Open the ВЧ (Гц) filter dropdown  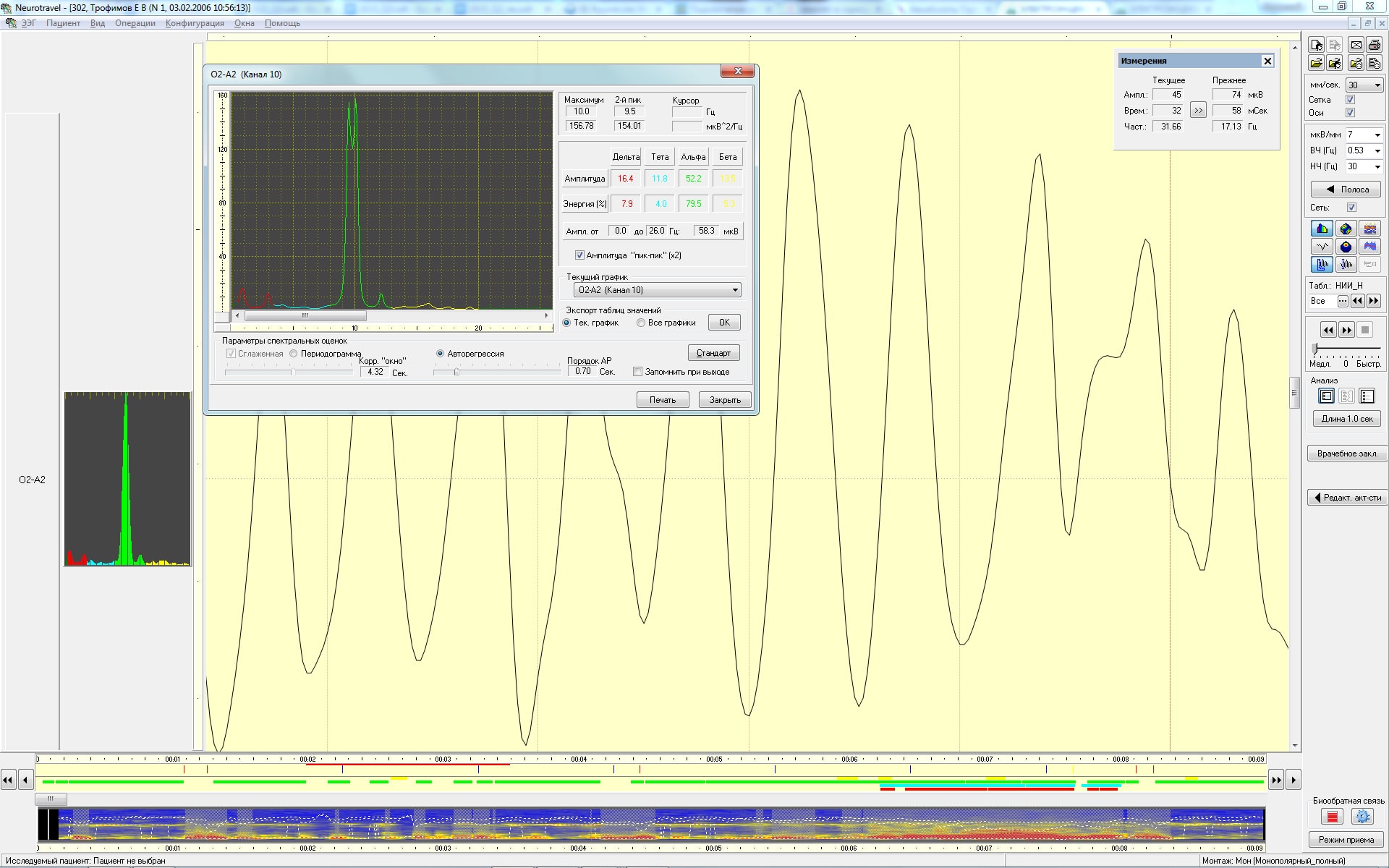[1377, 150]
